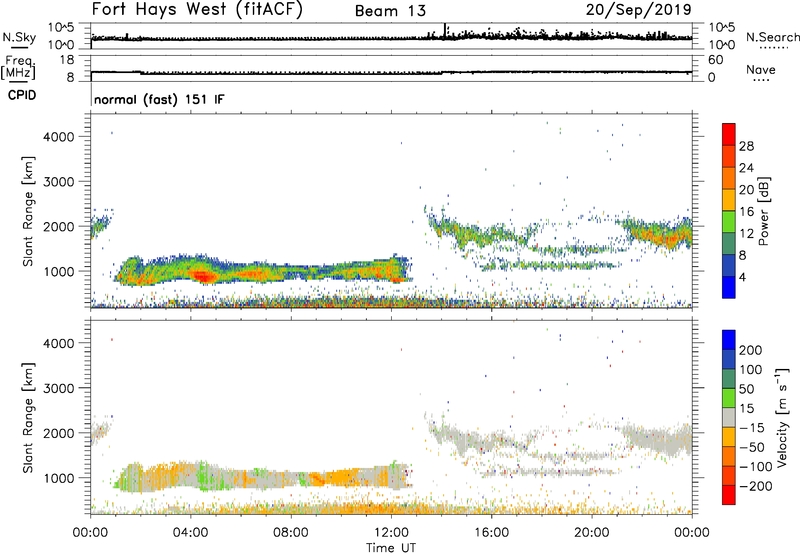
Task: Click the 'N.Search' legend label
Action: click(x=772, y=37)
